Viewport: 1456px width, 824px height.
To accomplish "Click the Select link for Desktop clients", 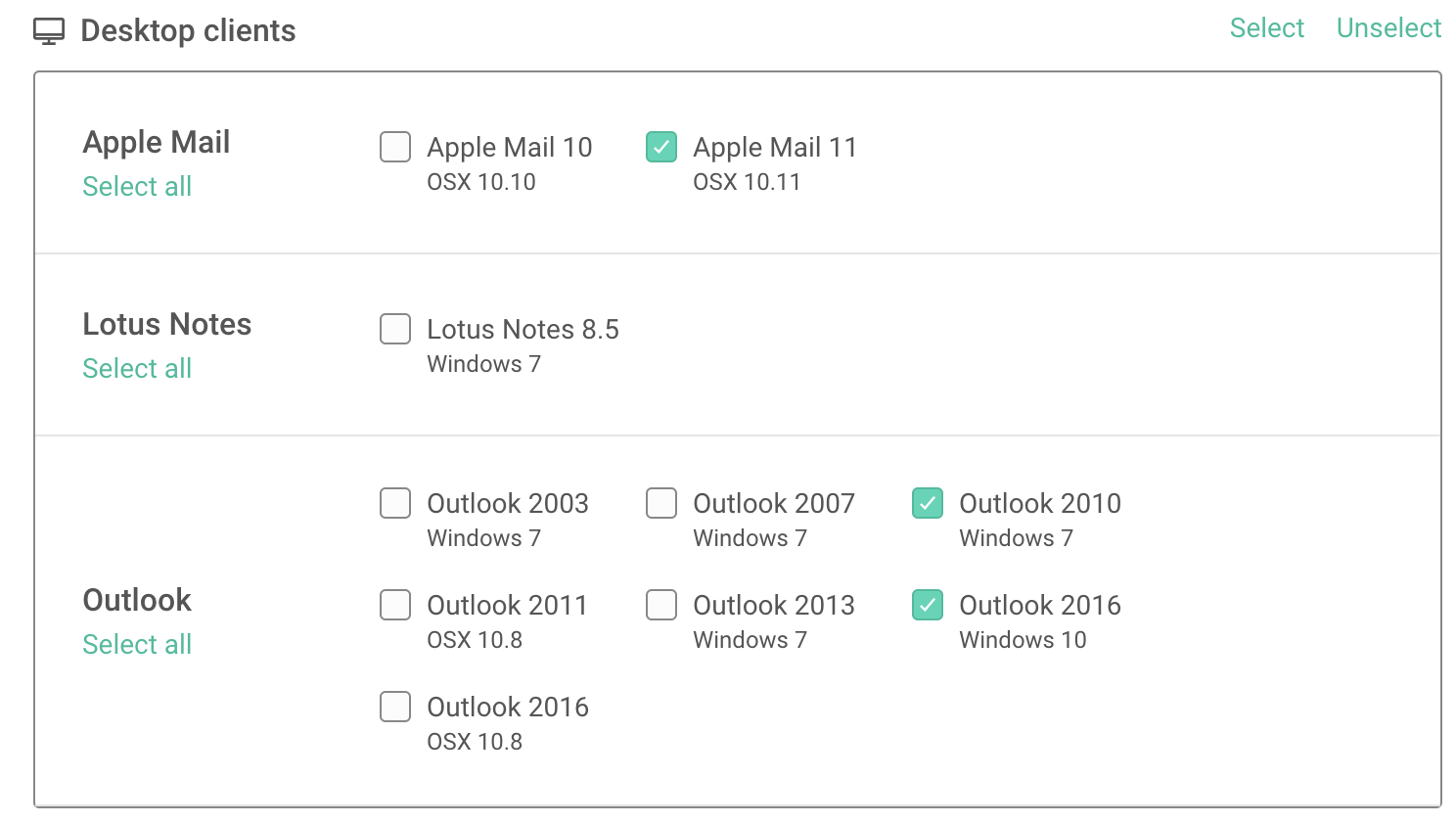I will pos(1267,28).
